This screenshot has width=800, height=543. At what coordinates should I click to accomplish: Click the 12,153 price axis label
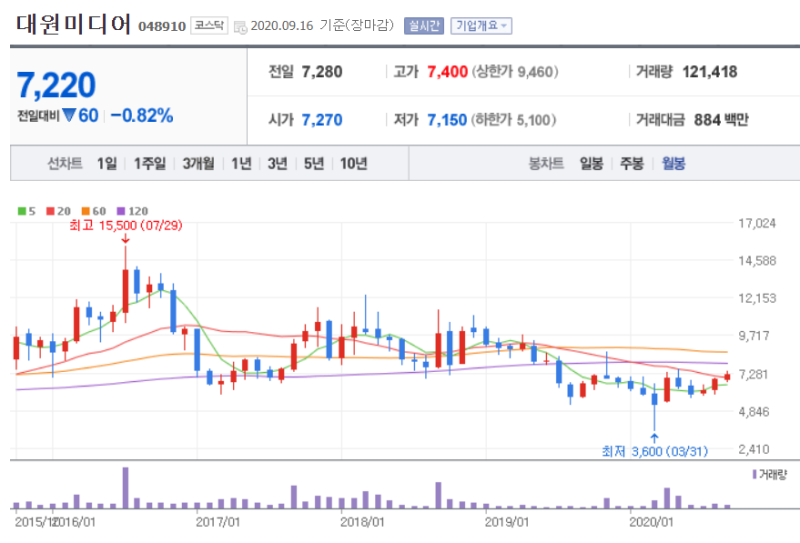click(x=757, y=298)
